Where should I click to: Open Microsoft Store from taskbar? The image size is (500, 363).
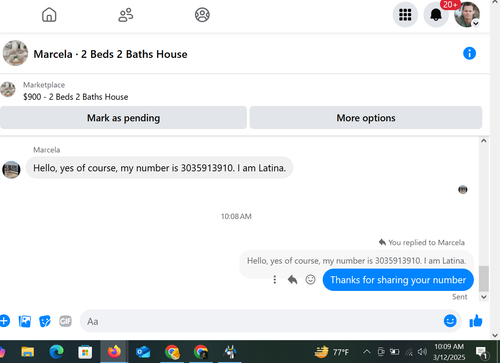(85, 352)
